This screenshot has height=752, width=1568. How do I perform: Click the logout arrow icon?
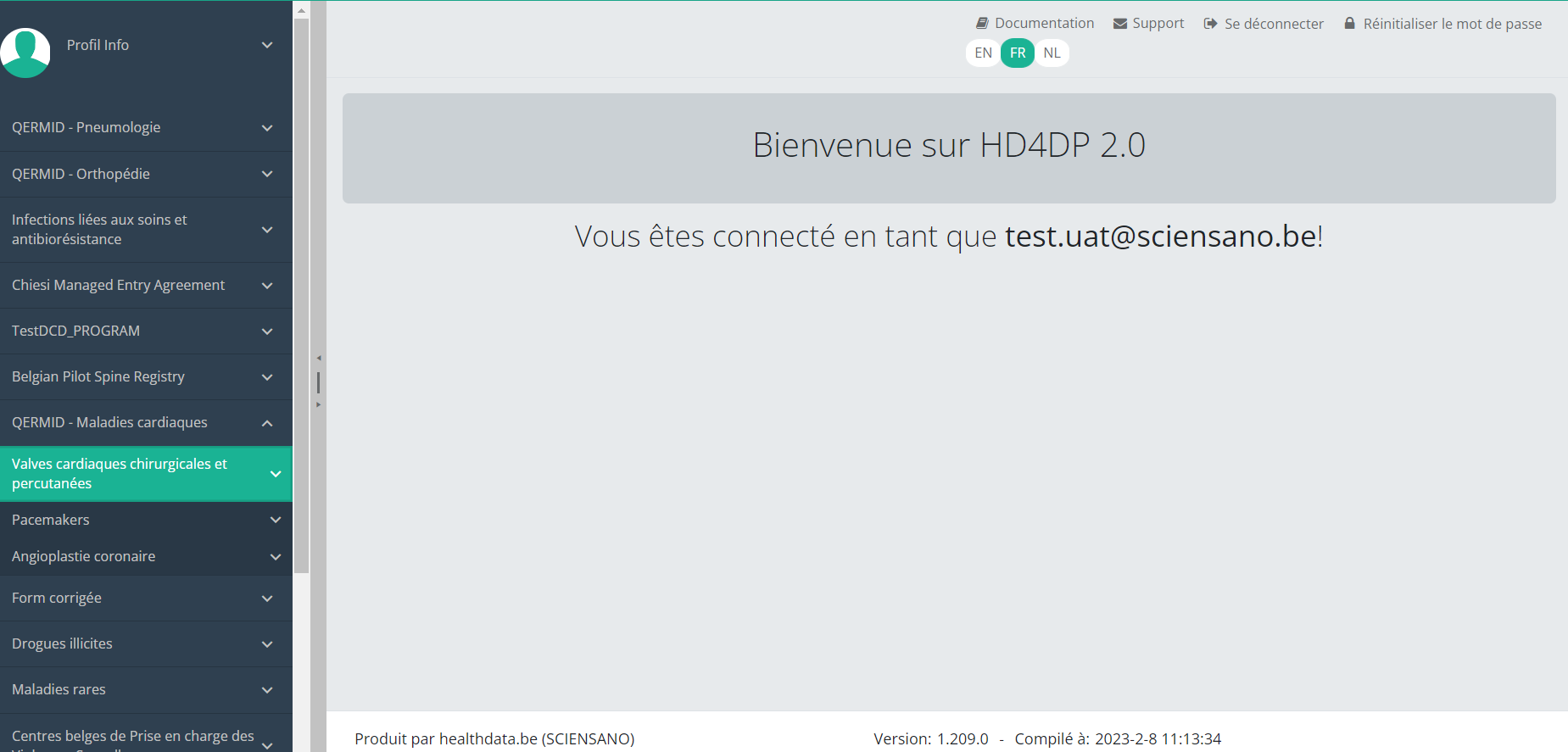click(1210, 24)
